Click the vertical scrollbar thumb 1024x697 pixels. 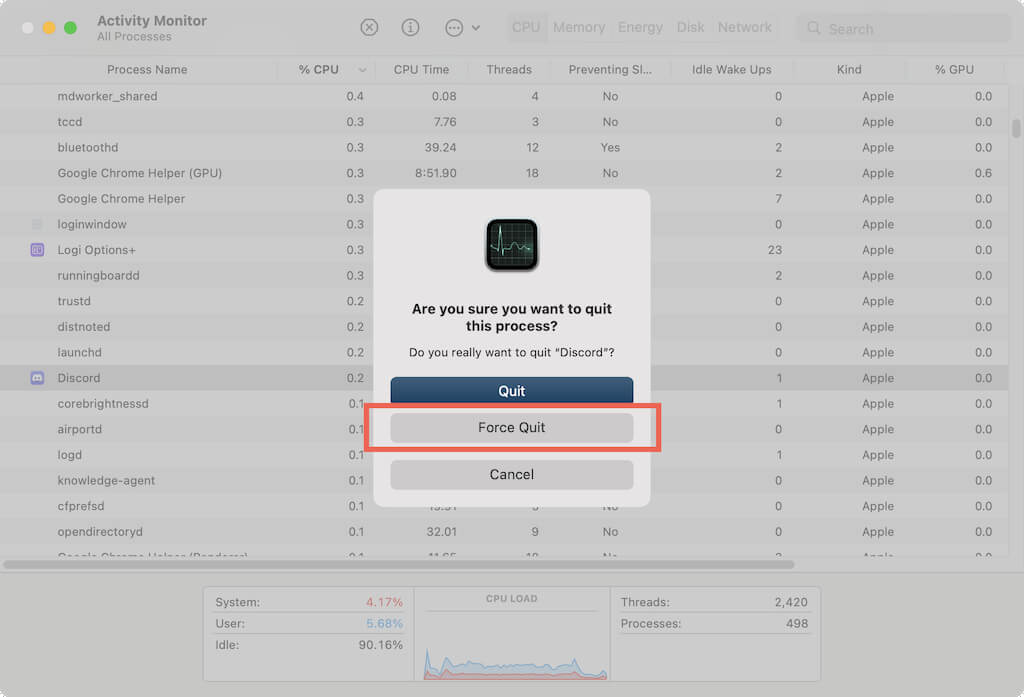[x=1016, y=128]
